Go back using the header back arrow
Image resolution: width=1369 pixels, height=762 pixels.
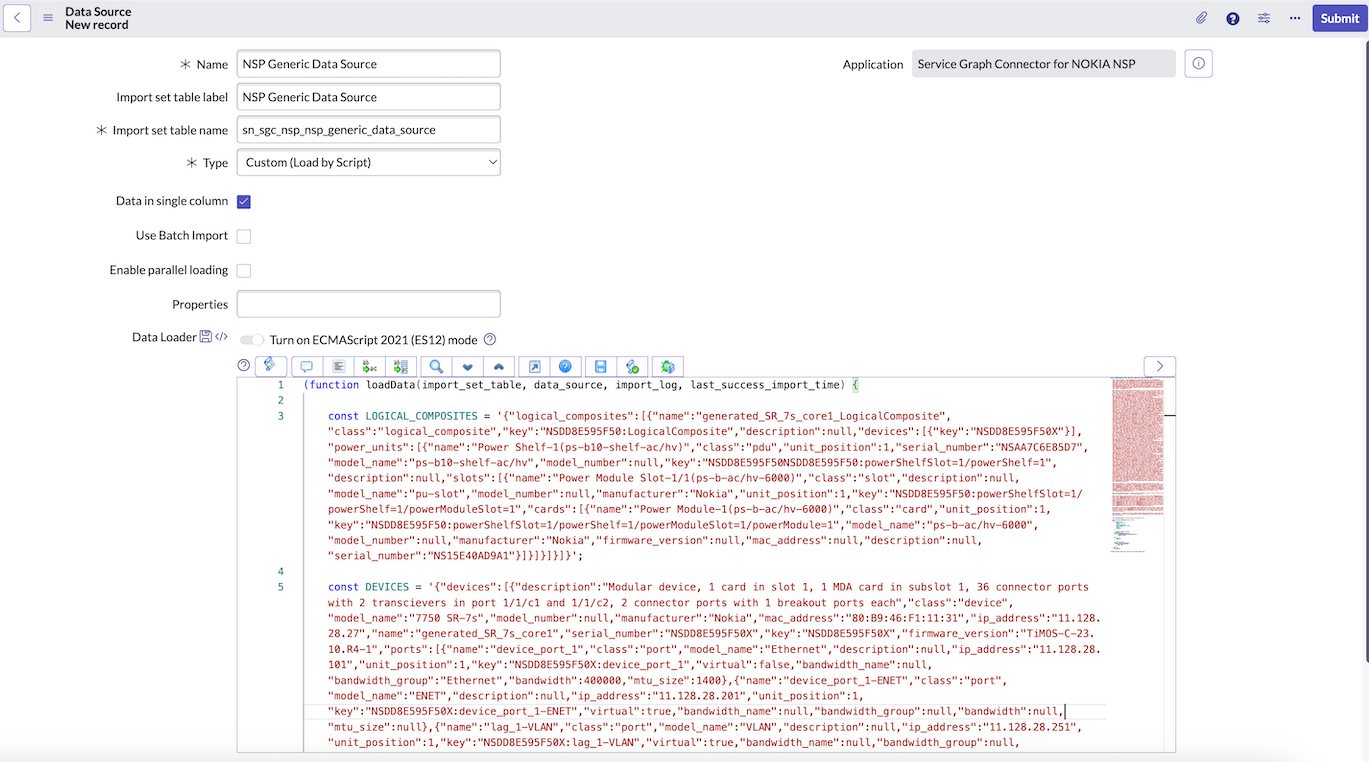tap(18, 18)
